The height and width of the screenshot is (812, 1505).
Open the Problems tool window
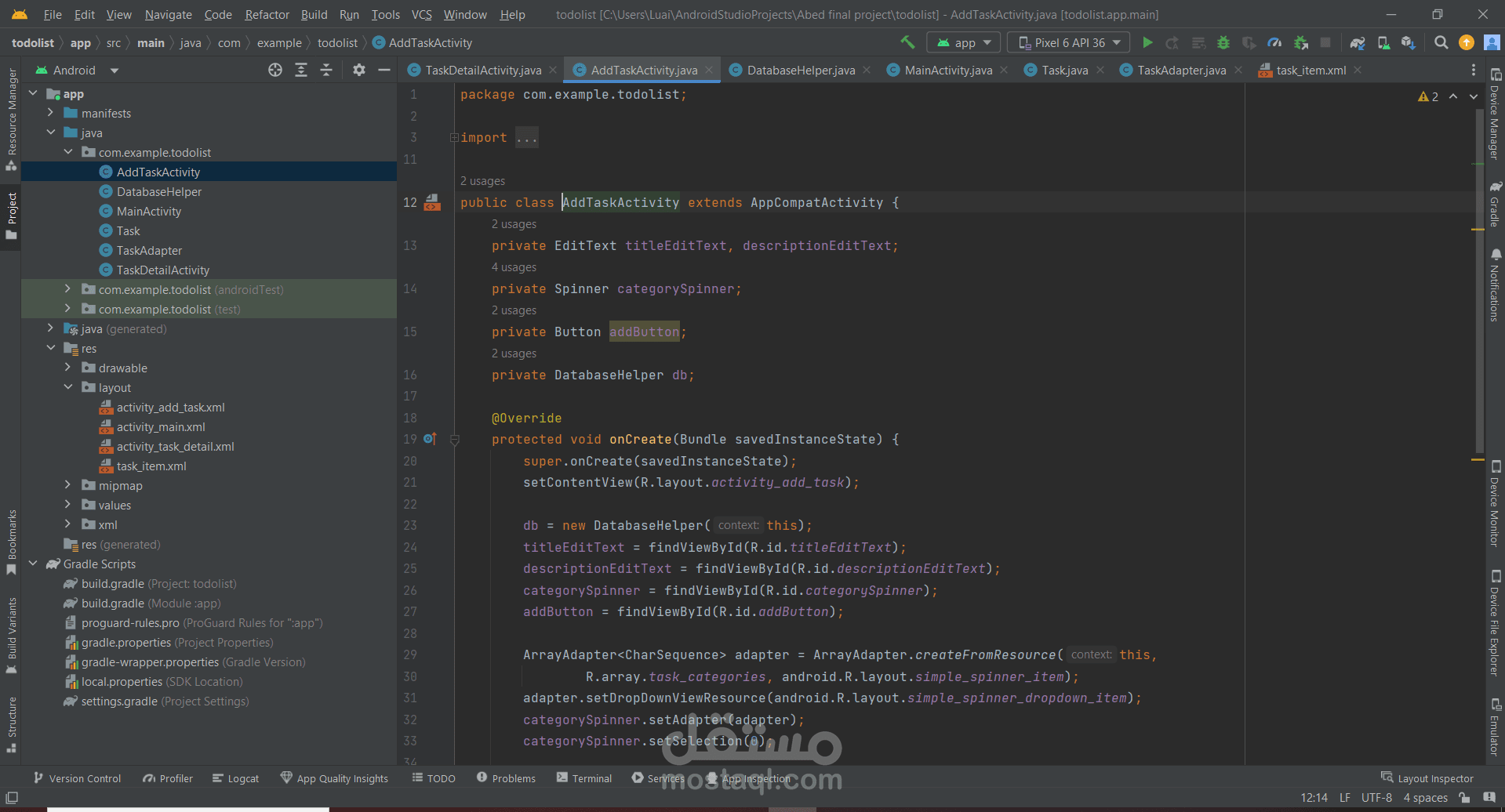[507, 778]
